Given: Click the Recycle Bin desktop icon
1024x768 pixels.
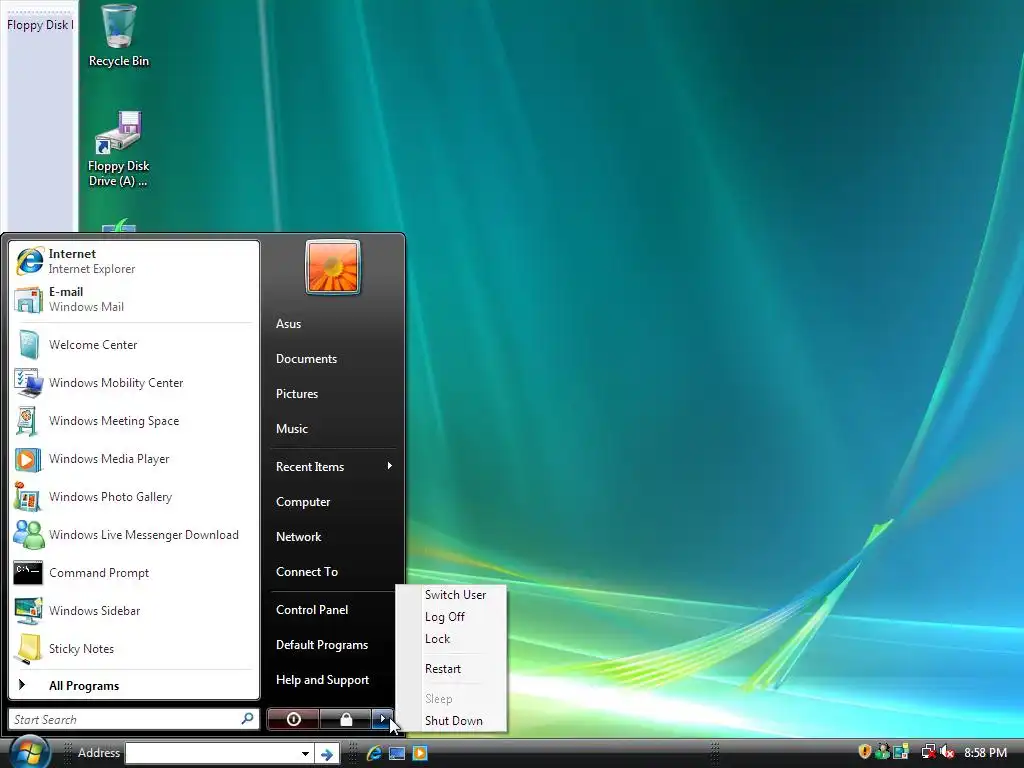Looking at the screenshot, I should coord(119,36).
